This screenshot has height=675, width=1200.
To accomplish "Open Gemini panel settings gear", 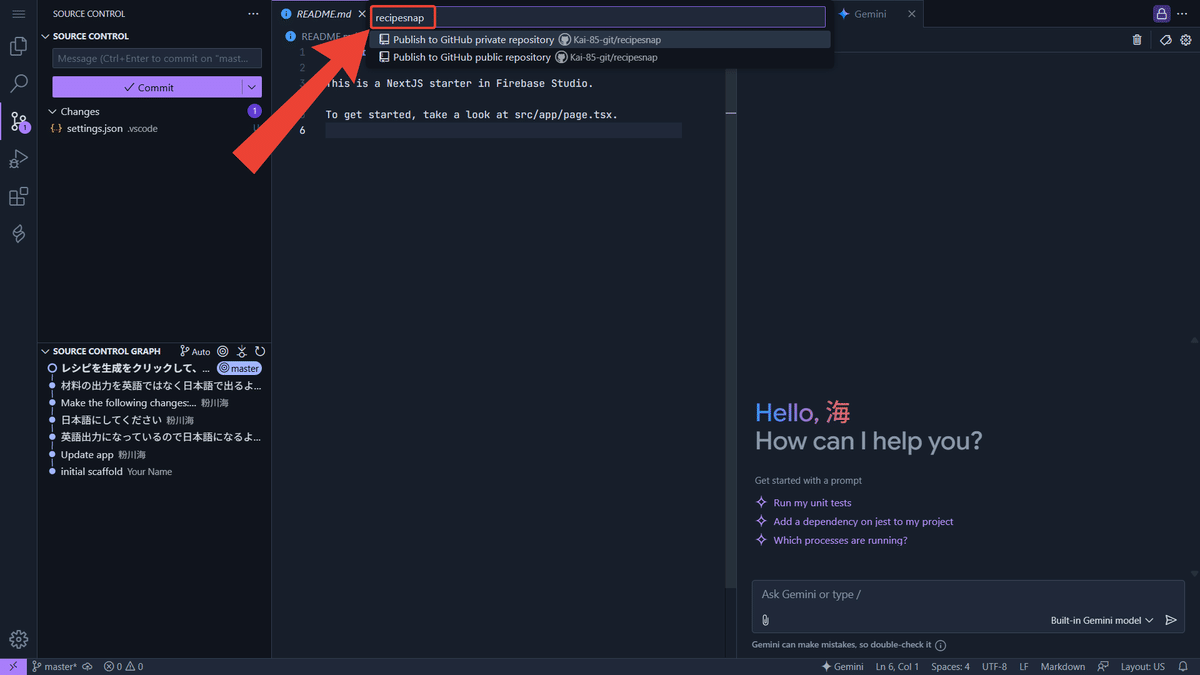I will point(1186,40).
